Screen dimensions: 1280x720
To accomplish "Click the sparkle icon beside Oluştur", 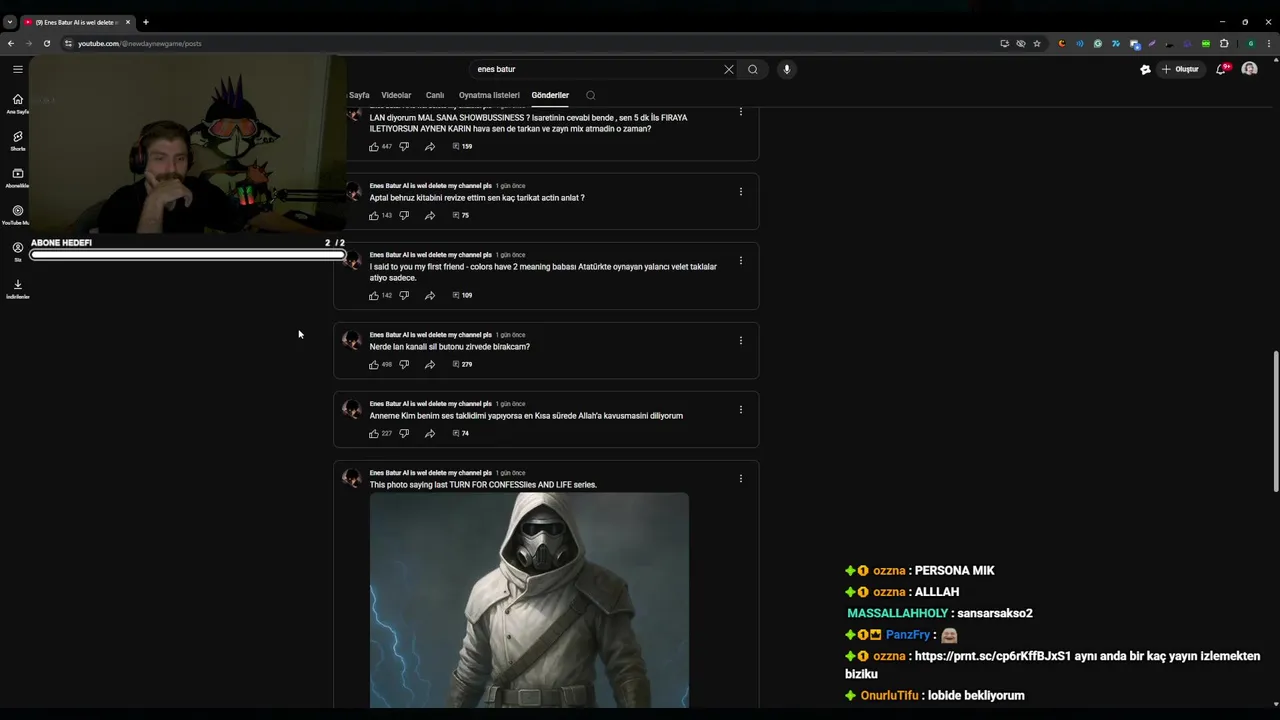I will point(1145,69).
